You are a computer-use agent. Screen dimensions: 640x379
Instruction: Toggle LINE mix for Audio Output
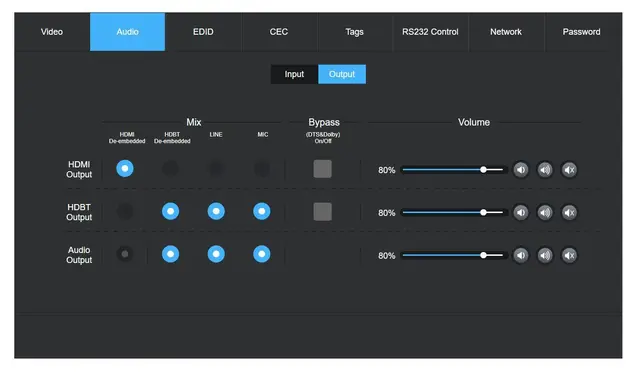216,254
